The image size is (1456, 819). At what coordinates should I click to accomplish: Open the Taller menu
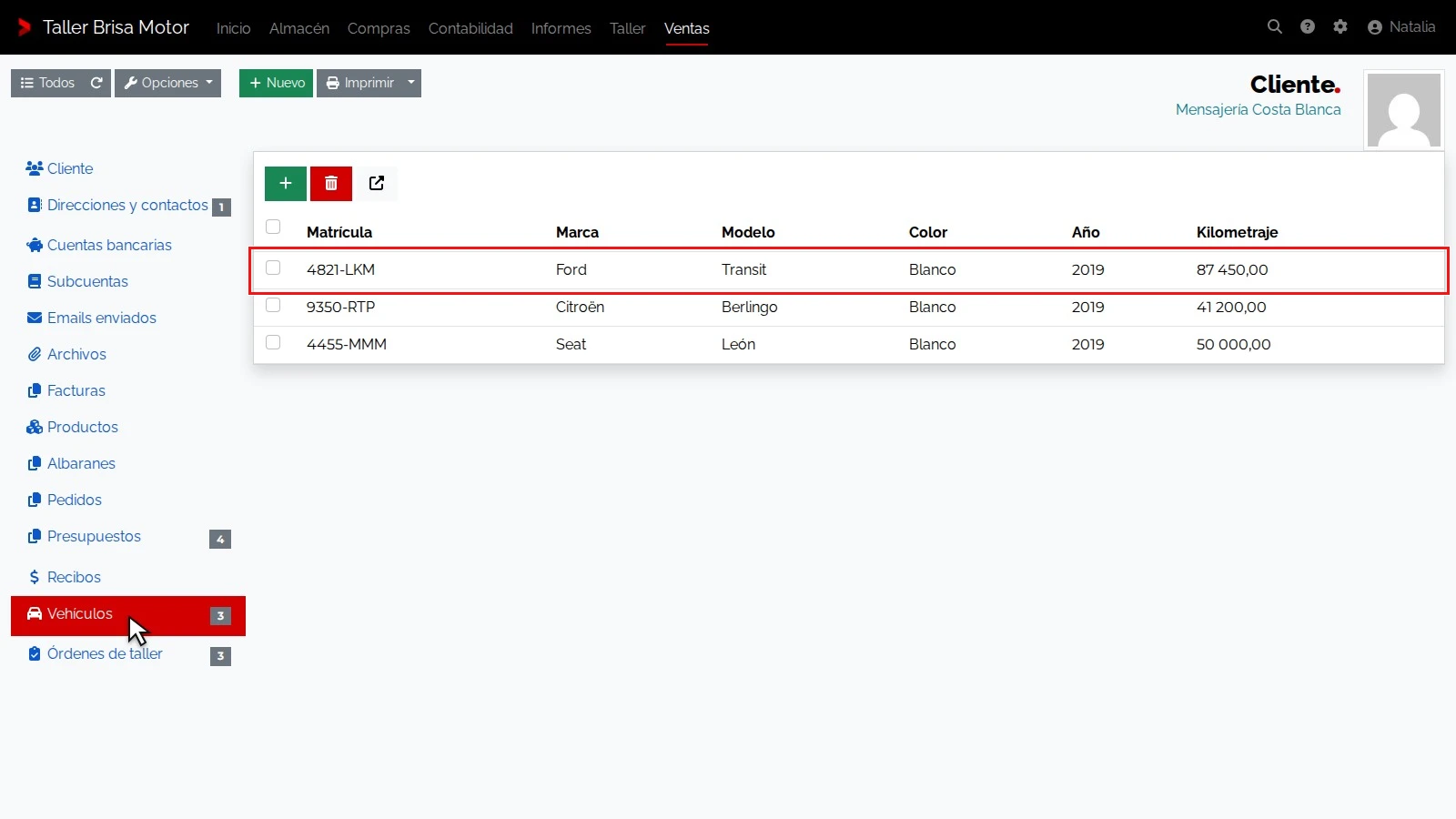click(628, 28)
